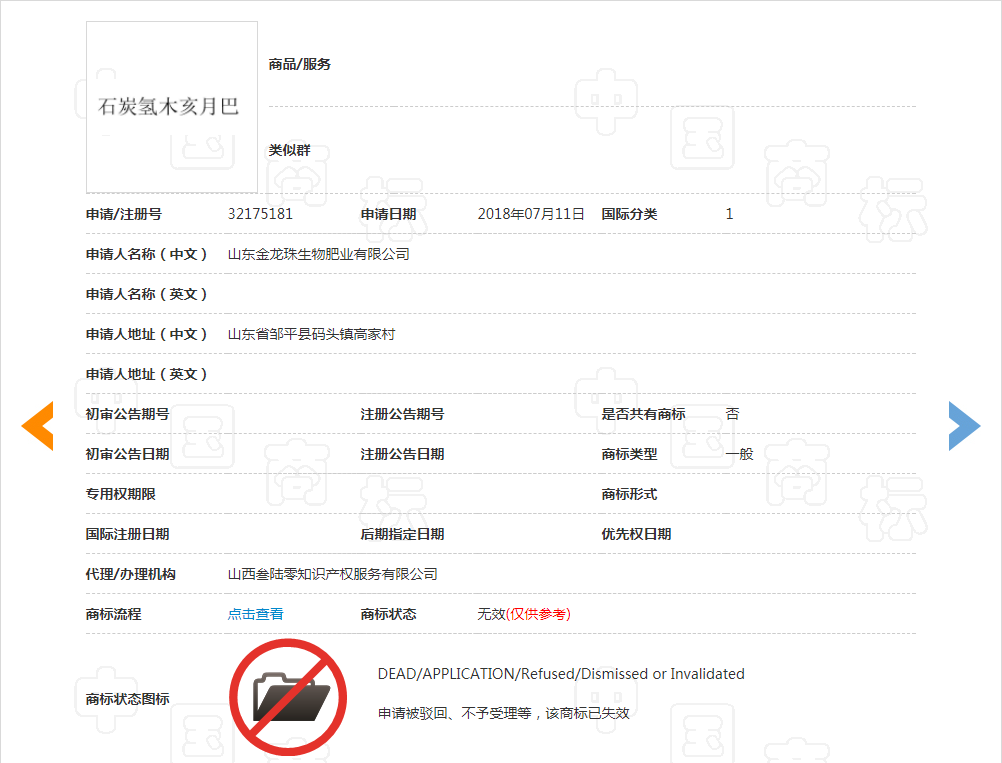Image resolution: width=1002 pixels, height=763 pixels.
Task: Click the application number 32175181
Action: [x=260, y=214]
